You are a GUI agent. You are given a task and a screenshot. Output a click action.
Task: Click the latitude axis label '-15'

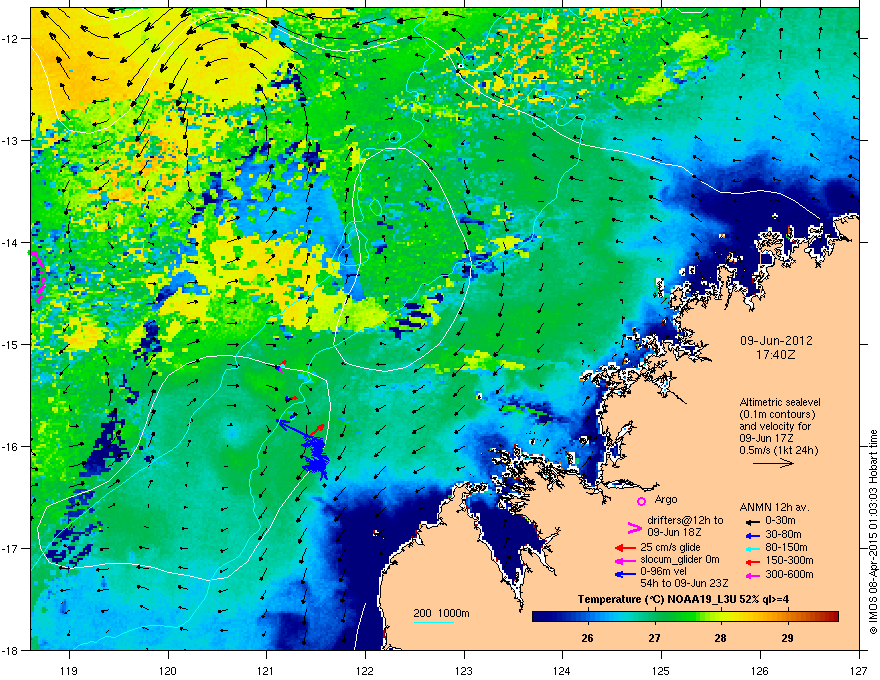(x=10, y=344)
